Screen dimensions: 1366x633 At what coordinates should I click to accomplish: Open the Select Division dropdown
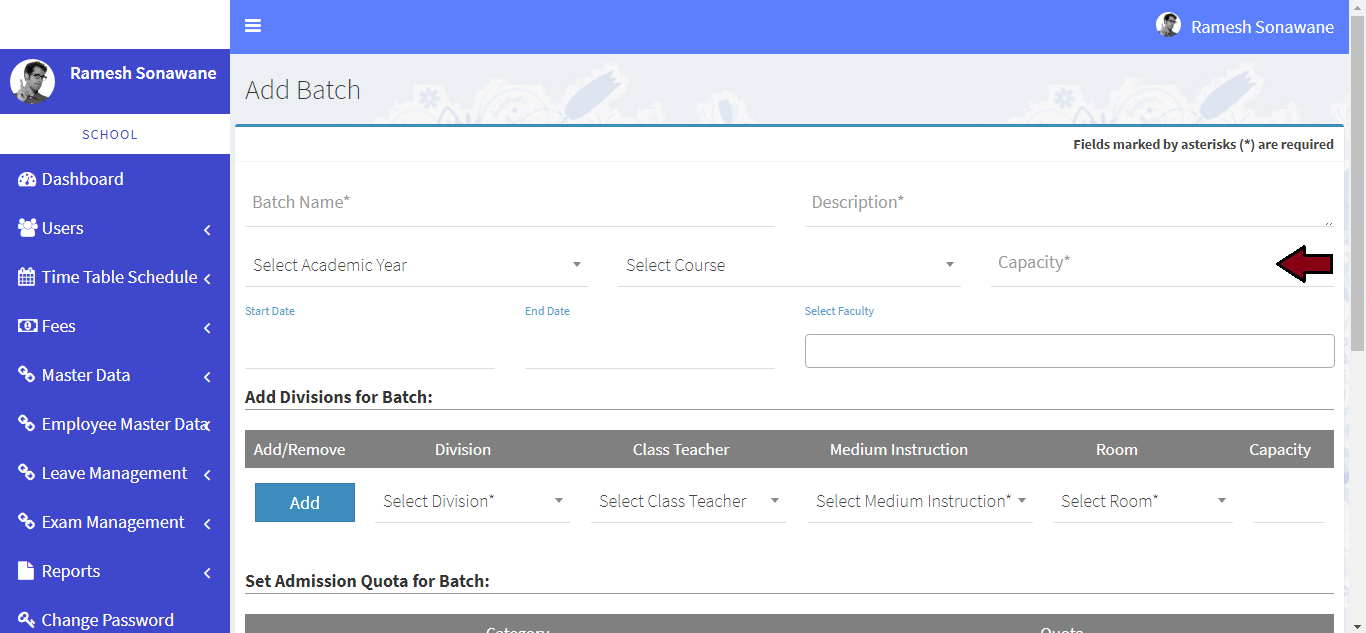[472, 501]
